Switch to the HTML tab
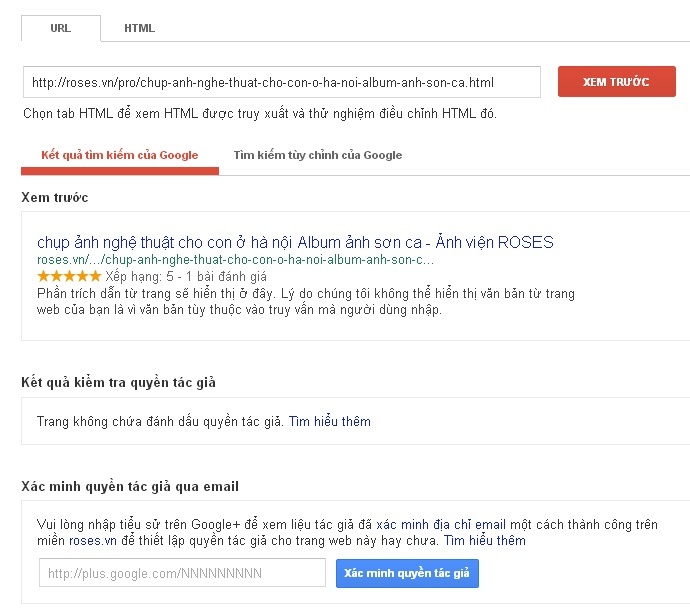 pos(139,28)
